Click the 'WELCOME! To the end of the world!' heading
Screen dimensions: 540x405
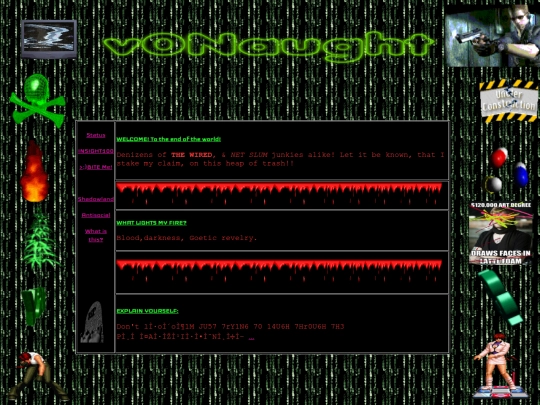[x=168, y=139]
